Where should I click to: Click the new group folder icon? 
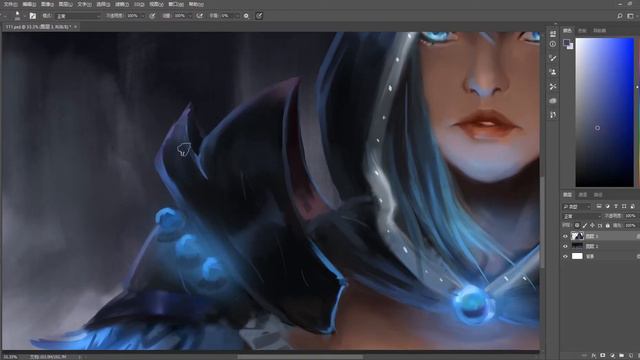click(621, 356)
